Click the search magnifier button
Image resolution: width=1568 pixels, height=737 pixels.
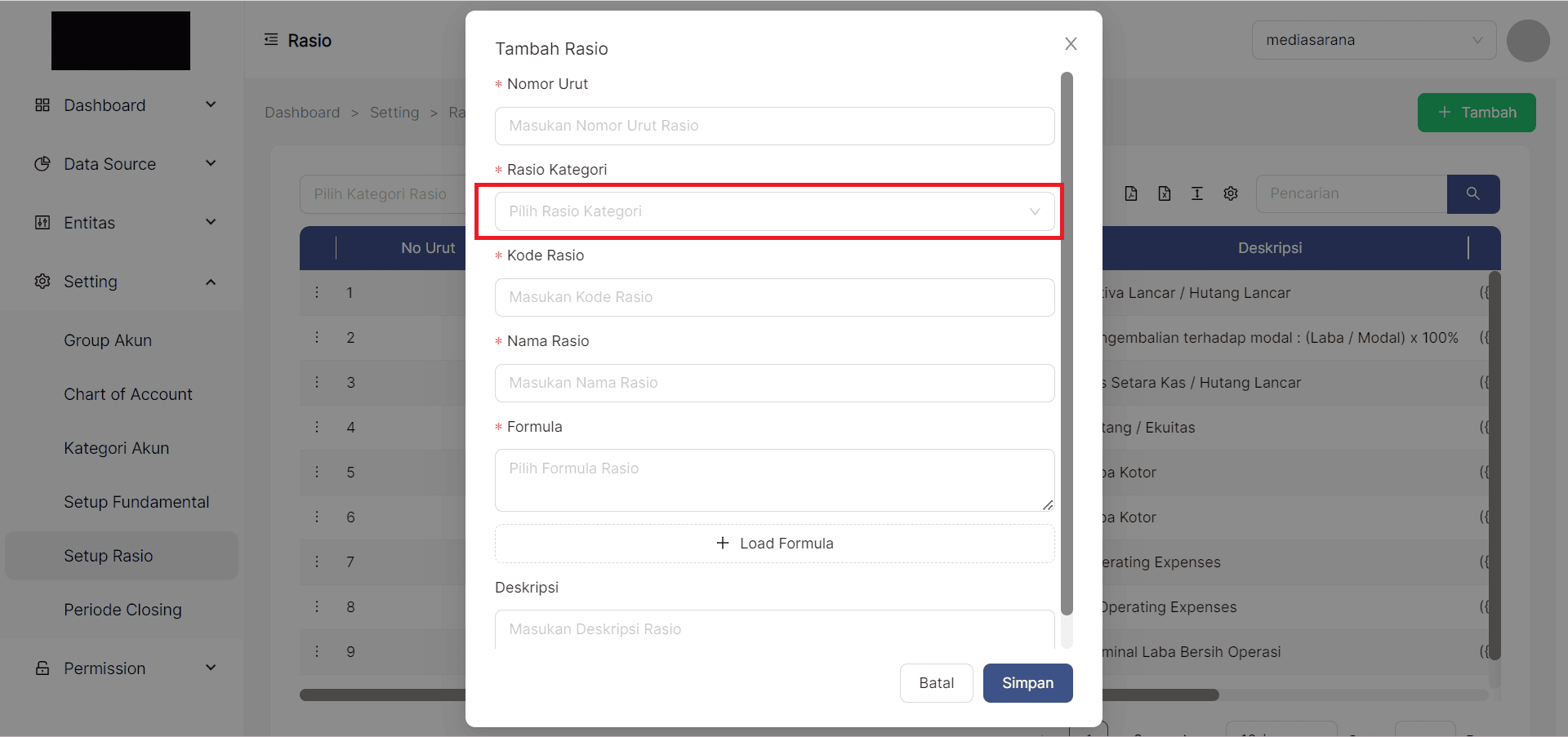pyautogui.click(x=1473, y=193)
